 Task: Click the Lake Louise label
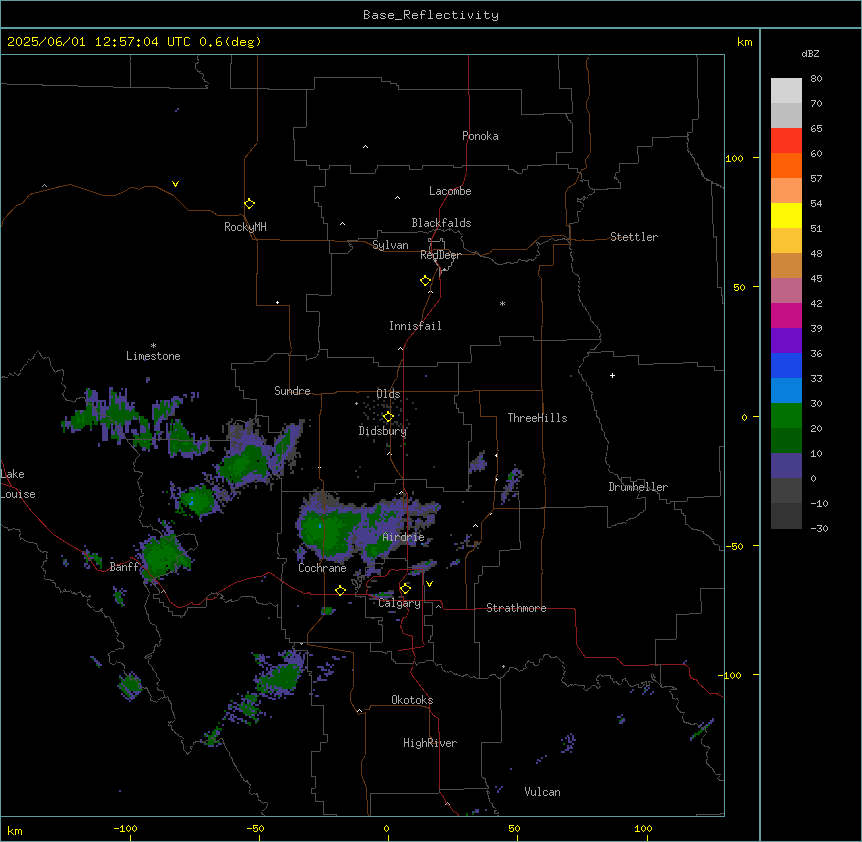tap(18, 484)
